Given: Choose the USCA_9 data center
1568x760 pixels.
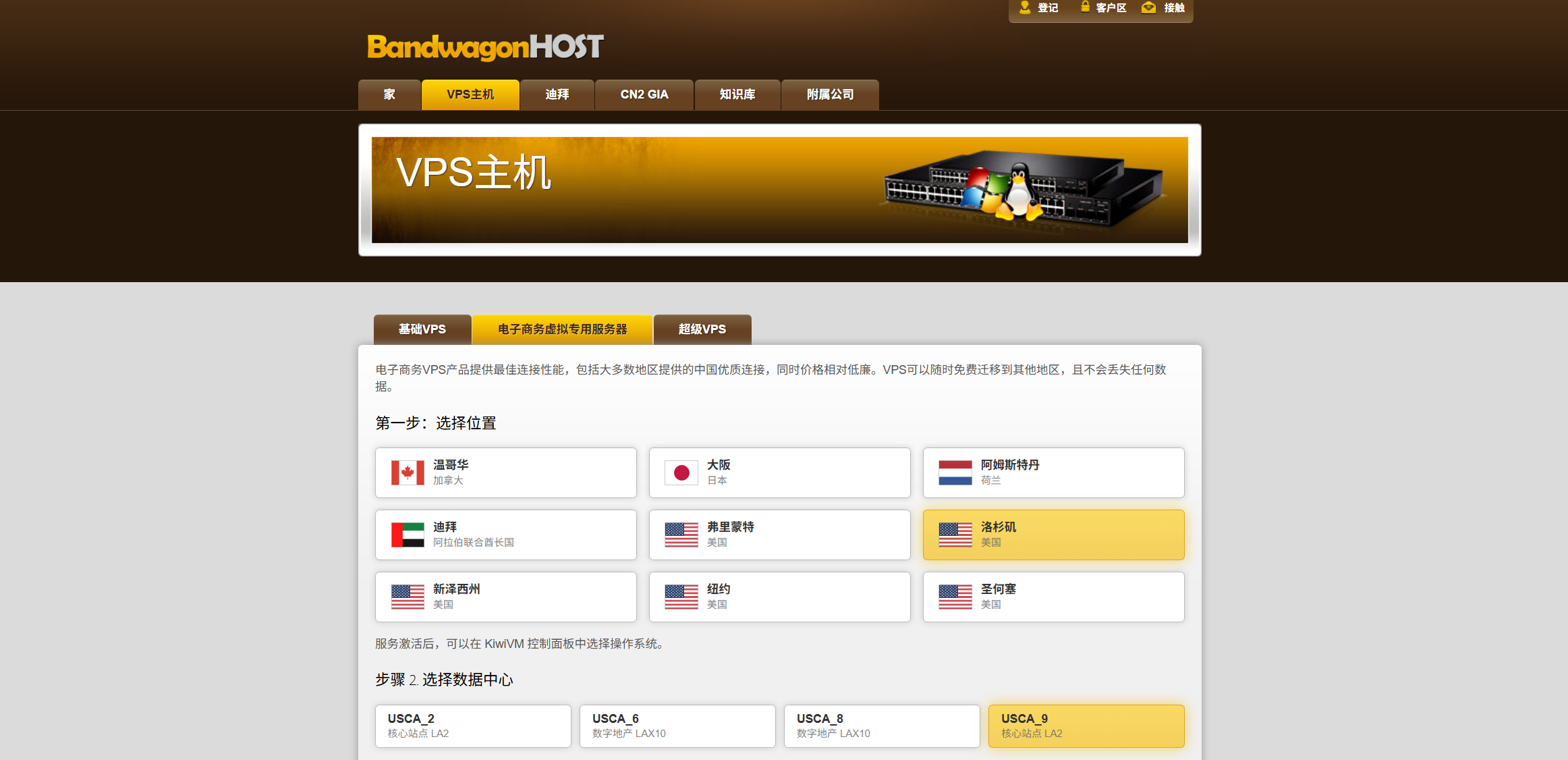Looking at the screenshot, I should point(1086,726).
